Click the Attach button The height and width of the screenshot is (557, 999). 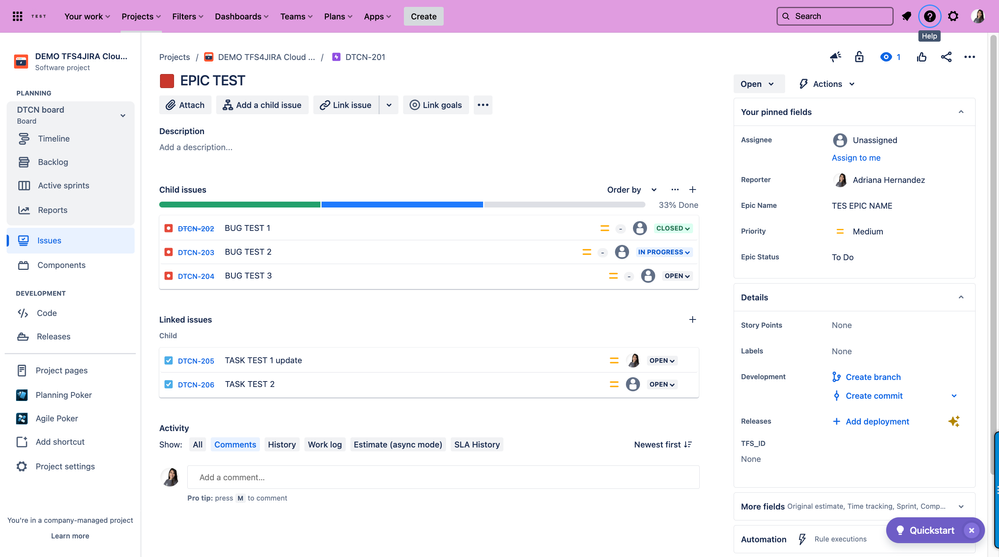click(185, 105)
